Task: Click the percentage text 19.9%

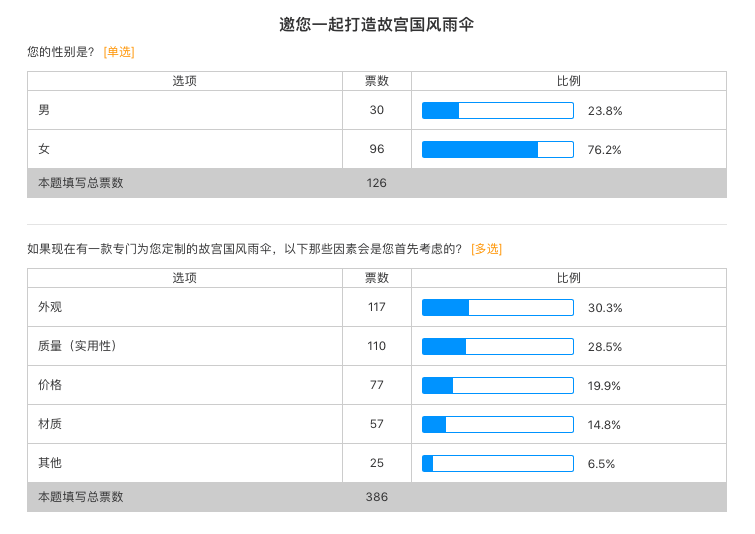Action: (x=604, y=386)
